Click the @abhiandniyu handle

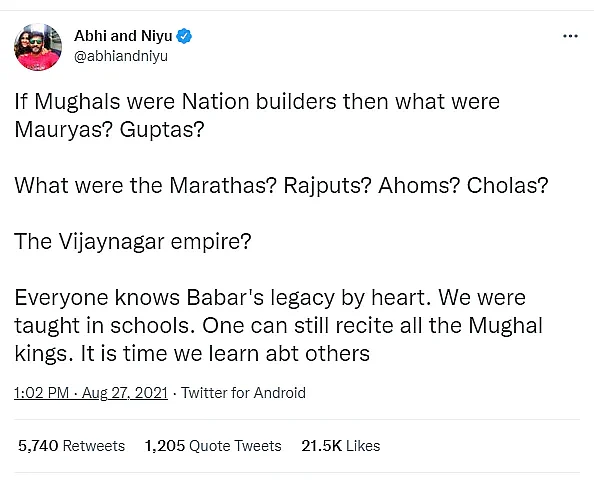pos(121,56)
